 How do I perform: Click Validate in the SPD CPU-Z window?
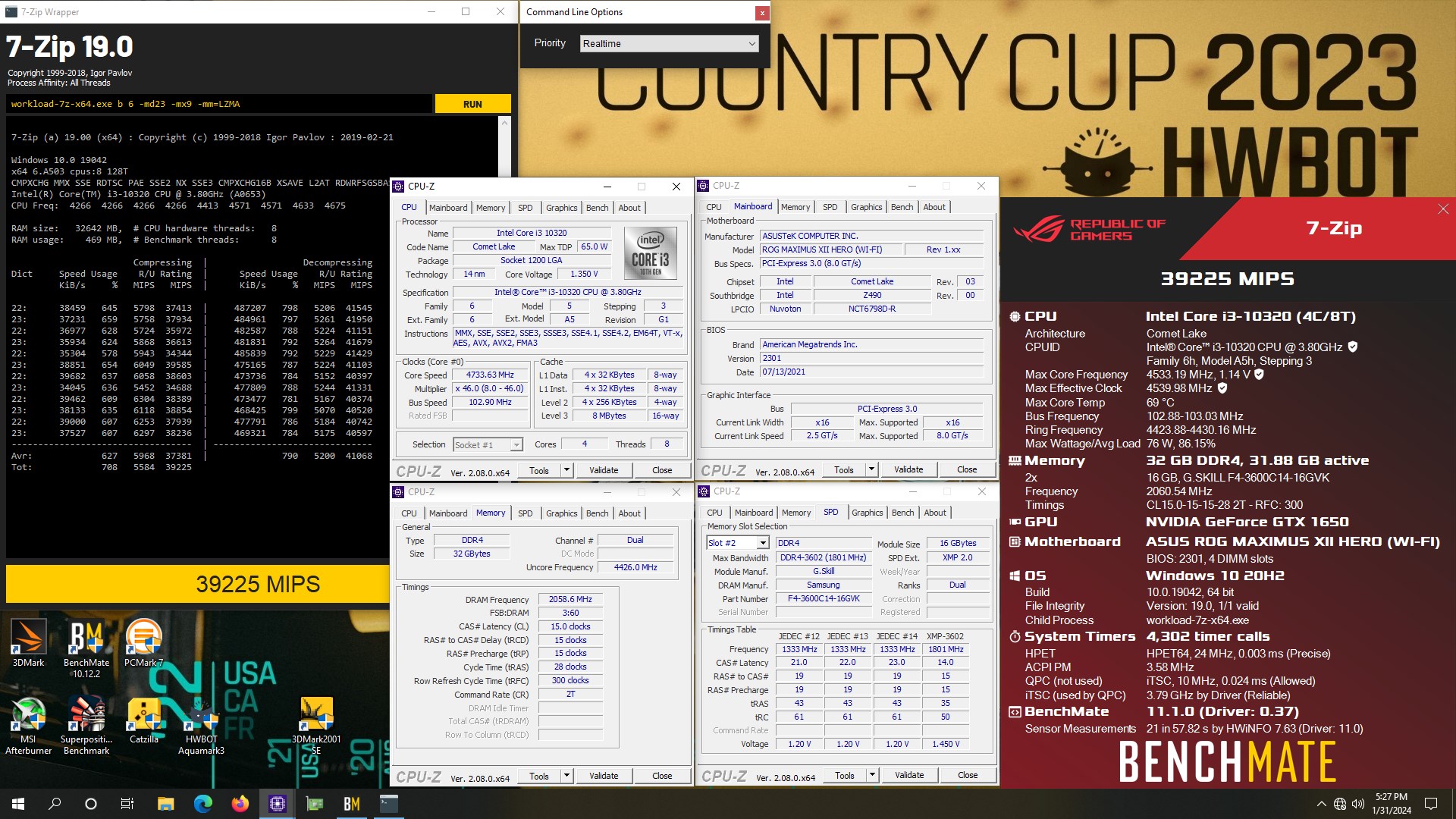pyautogui.click(x=908, y=775)
